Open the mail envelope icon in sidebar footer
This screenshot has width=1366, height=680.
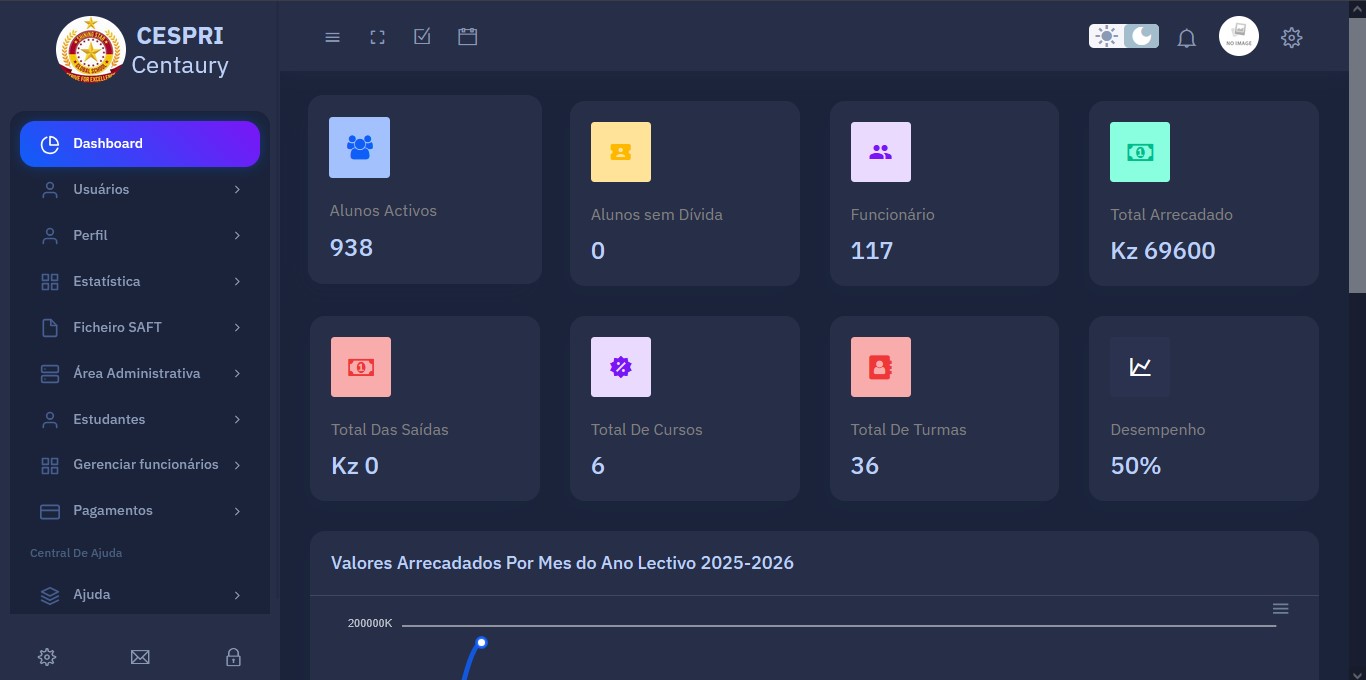tap(140, 657)
